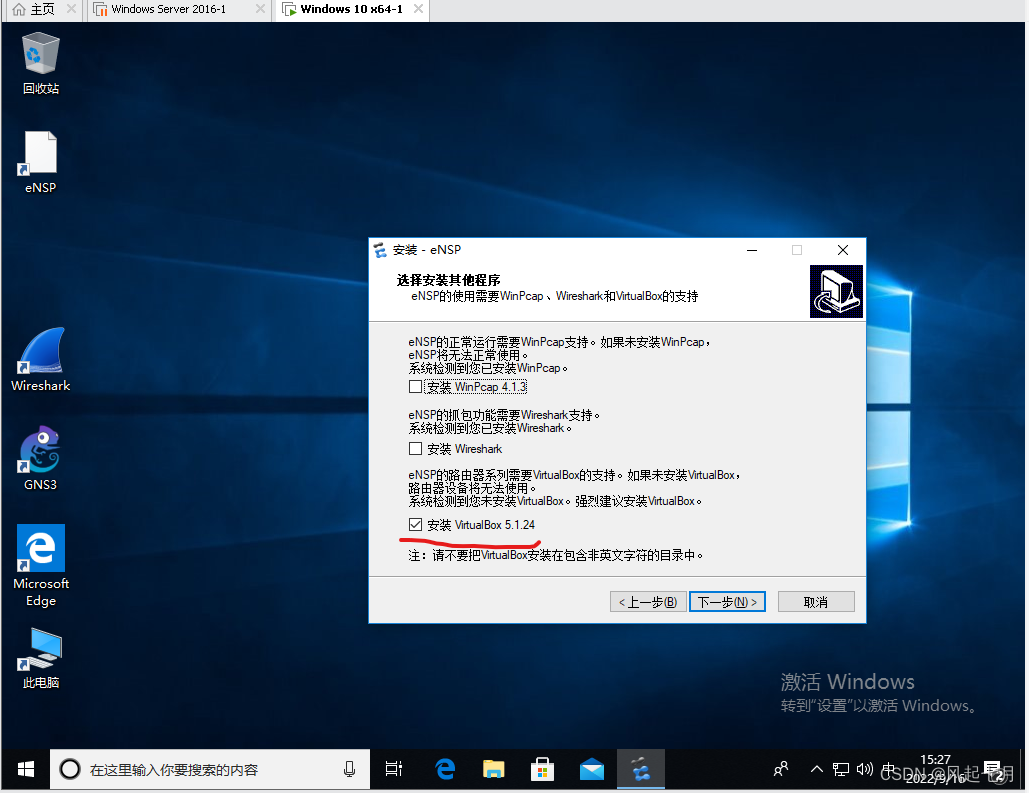Close the eNSP installer dialog
Viewport: 1029px width, 793px height.
click(x=843, y=250)
